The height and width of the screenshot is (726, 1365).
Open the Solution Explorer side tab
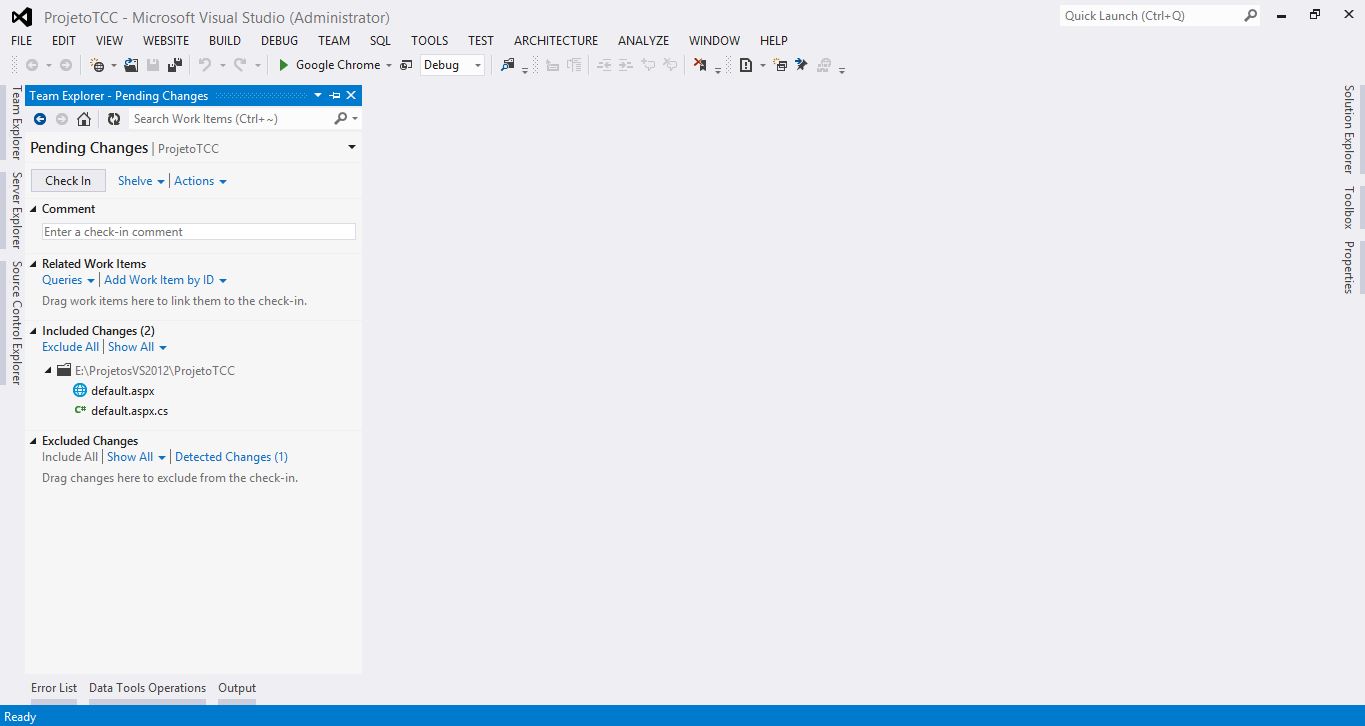pyautogui.click(x=1348, y=129)
